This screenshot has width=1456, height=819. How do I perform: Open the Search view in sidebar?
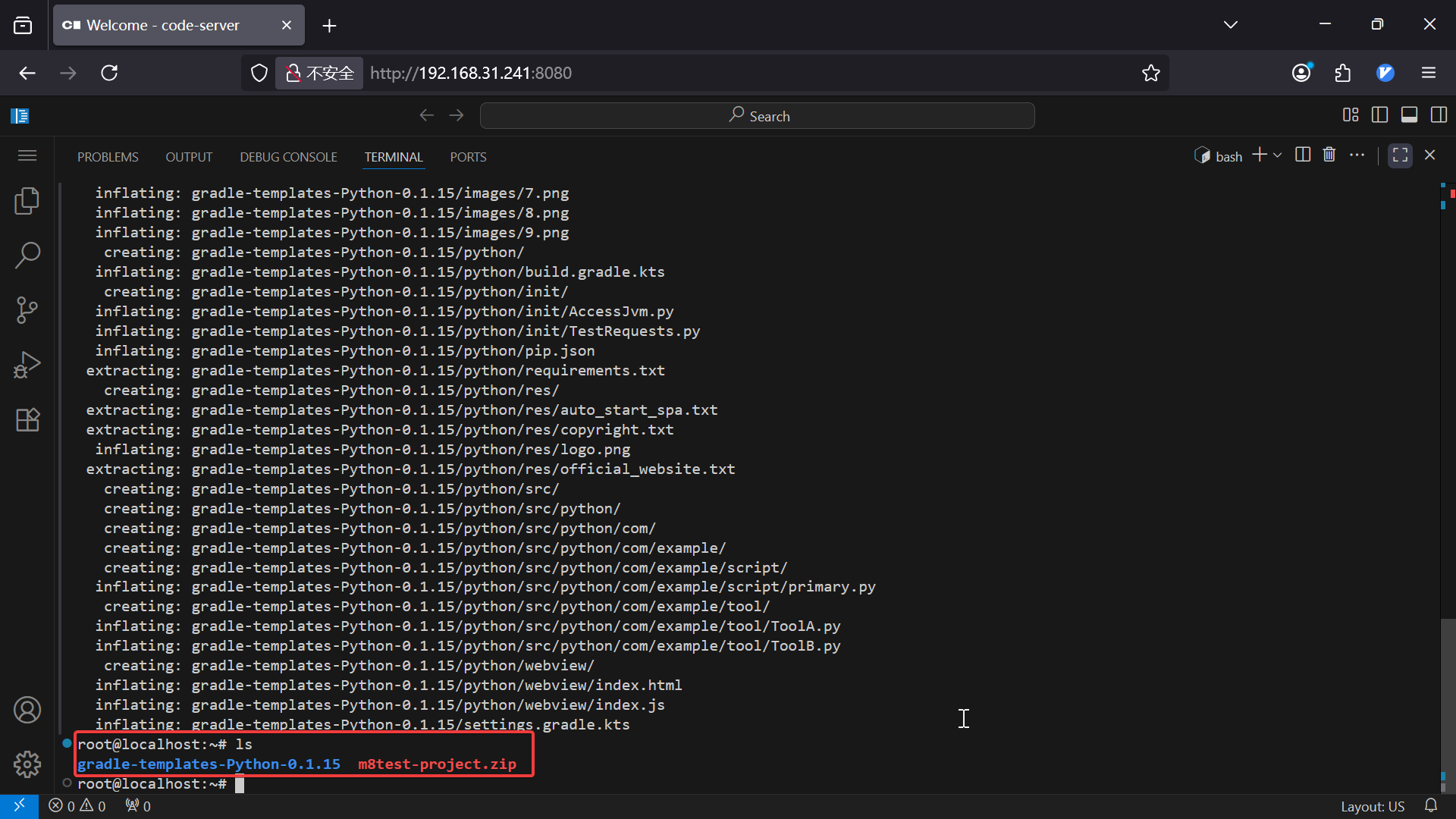click(x=27, y=256)
